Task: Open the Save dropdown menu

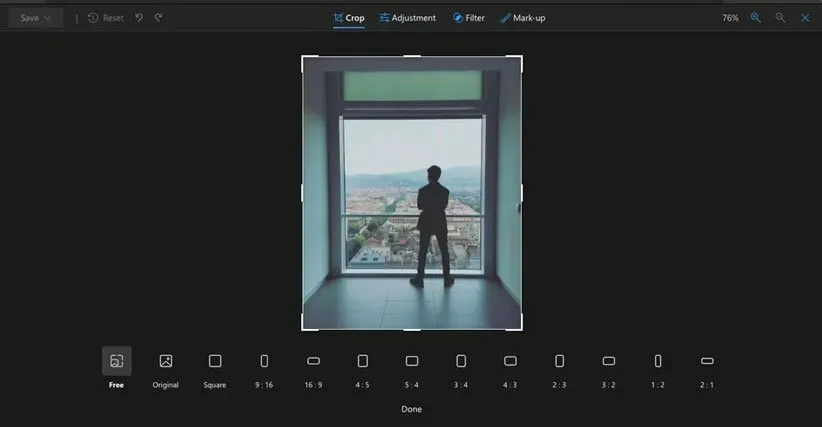Action: click(35, 18)
